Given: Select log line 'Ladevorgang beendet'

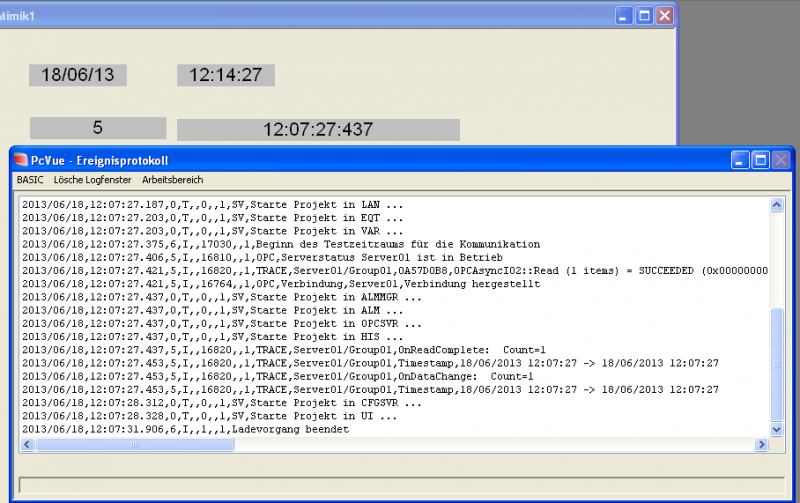Looking at the screenshot, I should pos(186,430).
